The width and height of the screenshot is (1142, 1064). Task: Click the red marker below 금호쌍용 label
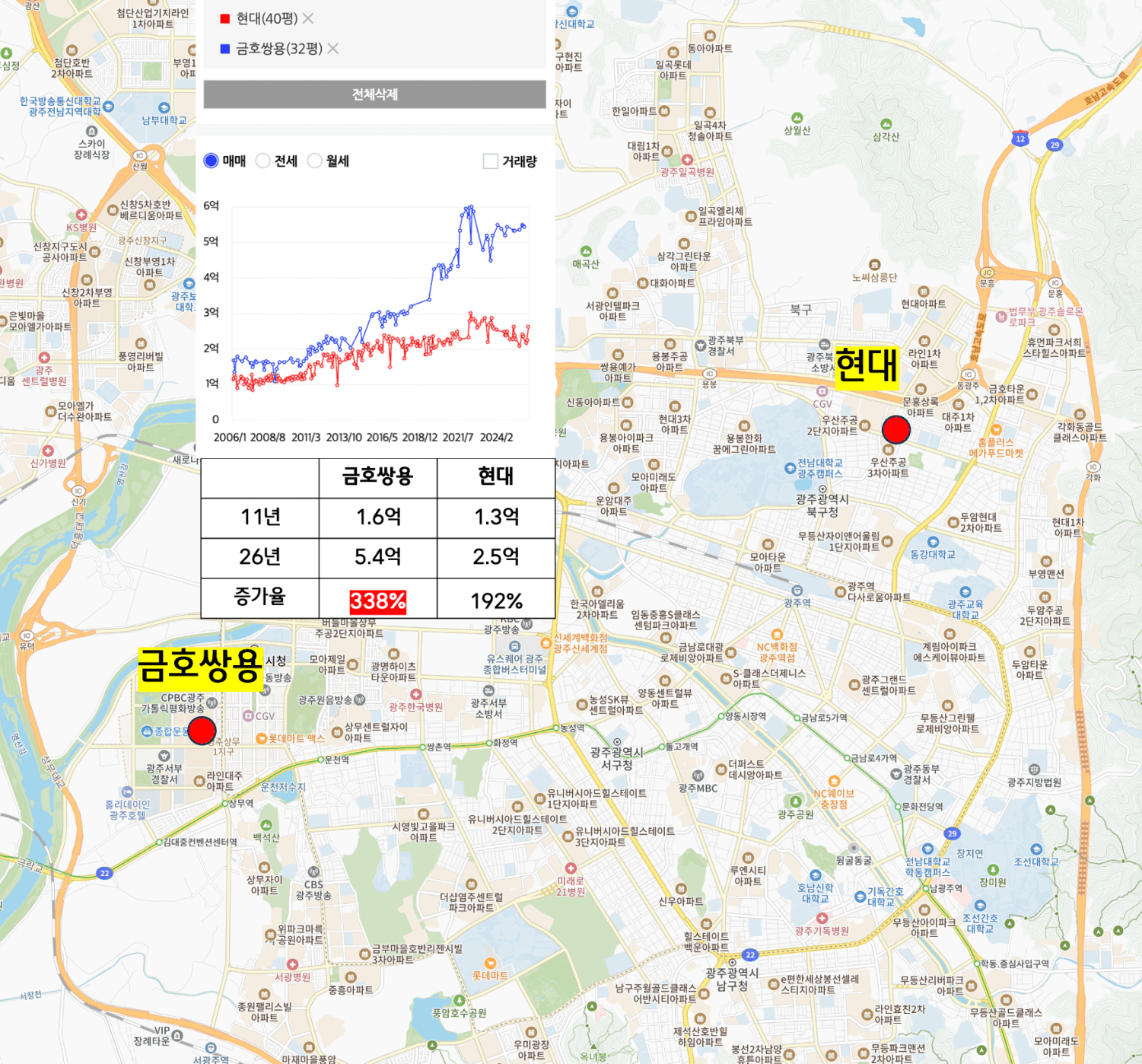point(202,731)
